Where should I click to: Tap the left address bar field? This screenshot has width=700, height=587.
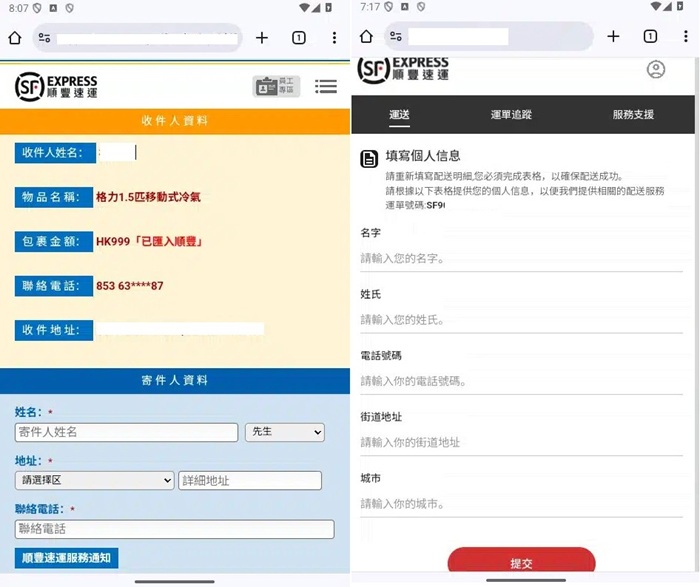point(138,38)
